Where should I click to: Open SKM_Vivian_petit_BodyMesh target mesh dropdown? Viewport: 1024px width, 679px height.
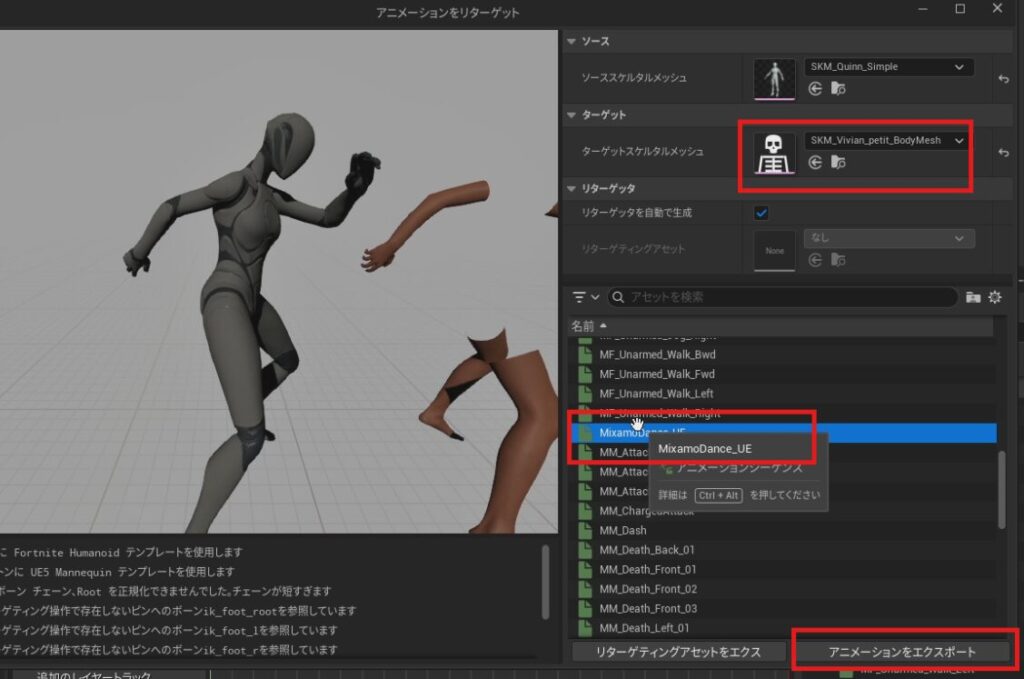(886, 140)
